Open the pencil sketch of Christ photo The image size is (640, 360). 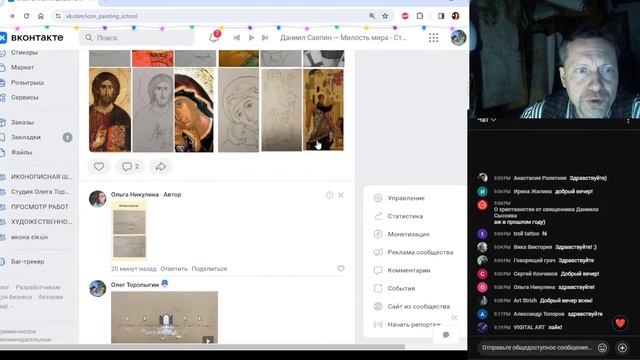[x=153, y=110]
